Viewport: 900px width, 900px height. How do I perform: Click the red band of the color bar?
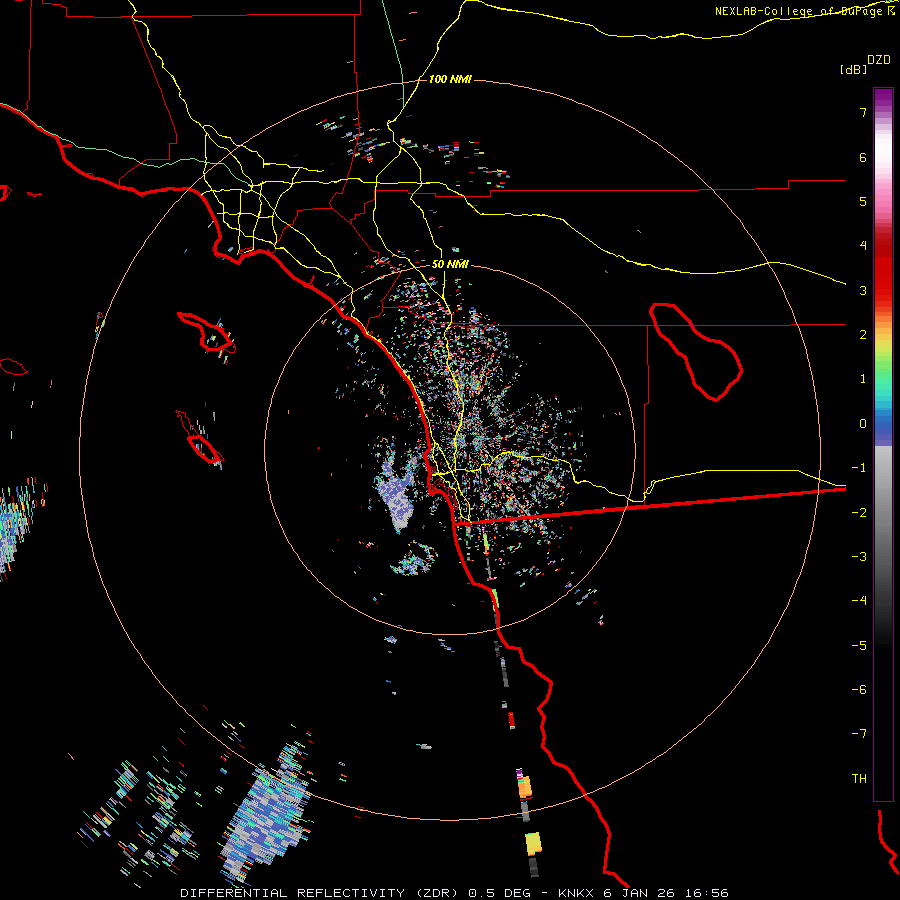click(883, 270)
